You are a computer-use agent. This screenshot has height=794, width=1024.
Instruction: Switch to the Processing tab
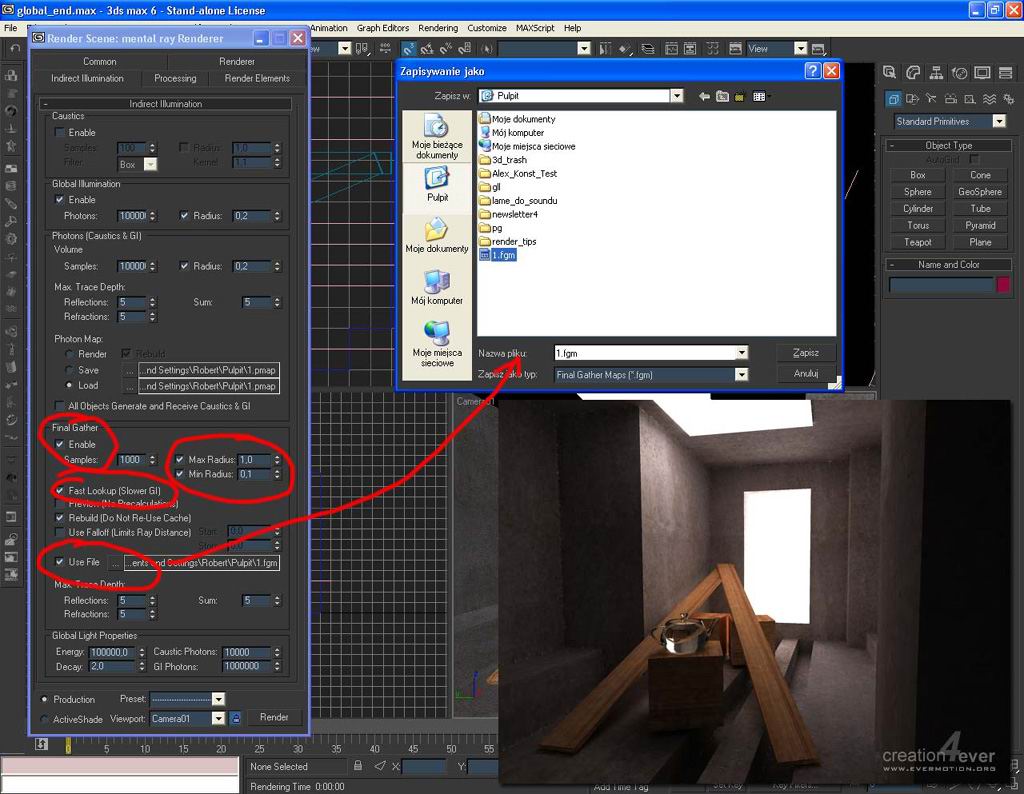pyautogui.click(x=175, y=78)
